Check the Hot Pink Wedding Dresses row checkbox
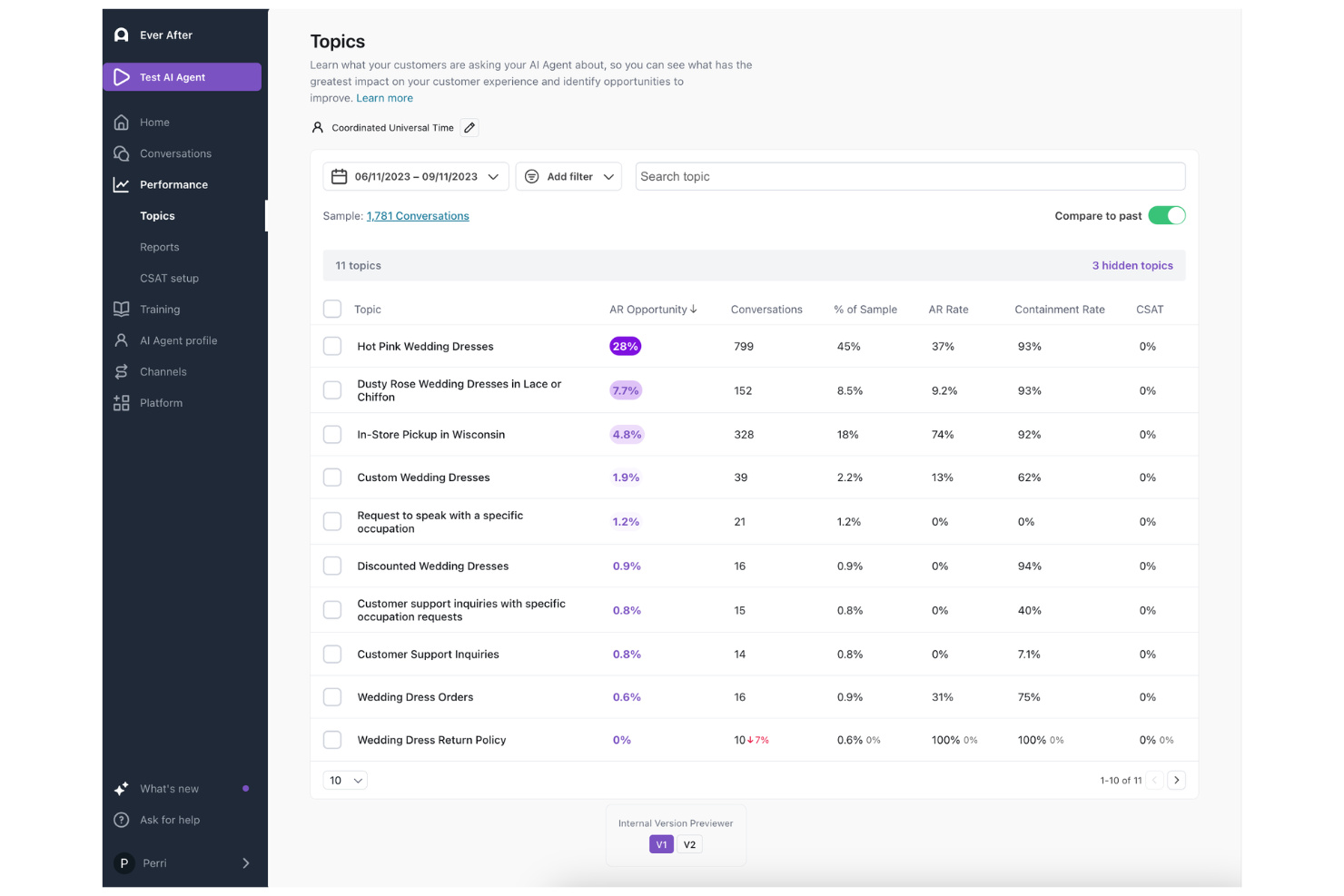The image size is (1344, 896). tap(332, 346)
